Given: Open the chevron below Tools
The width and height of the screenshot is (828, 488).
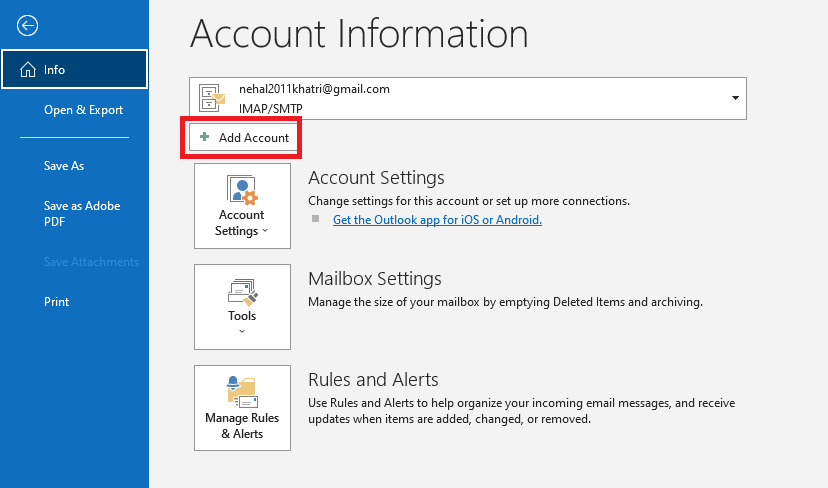Looking at the screenshot, I should click(x=242, y=331).
